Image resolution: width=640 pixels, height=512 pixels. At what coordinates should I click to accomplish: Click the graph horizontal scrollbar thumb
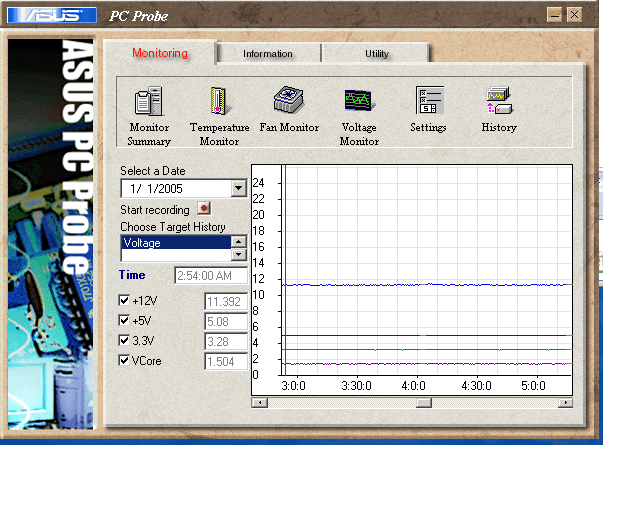(424, 403)
